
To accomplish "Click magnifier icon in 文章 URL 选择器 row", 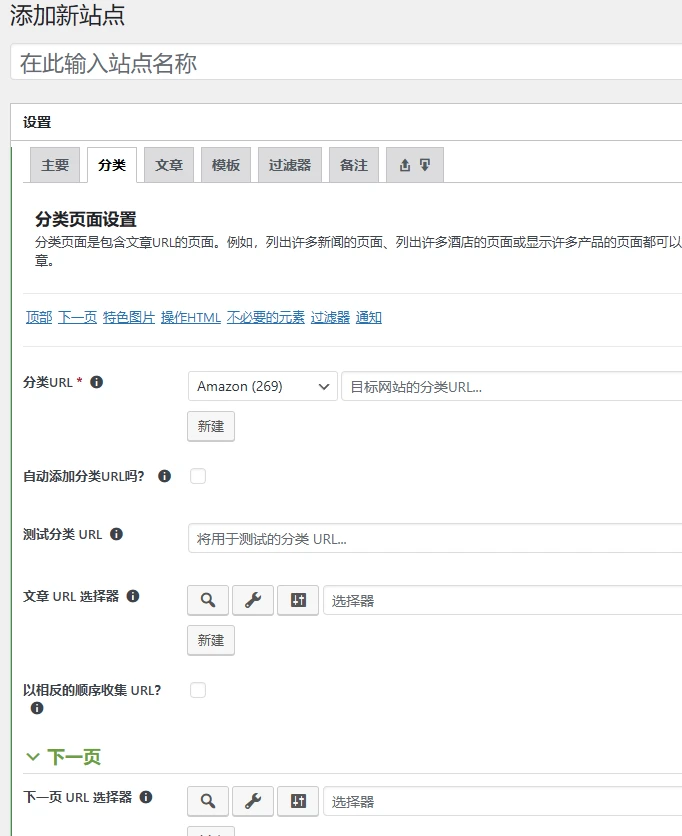I will coord(208,600).
